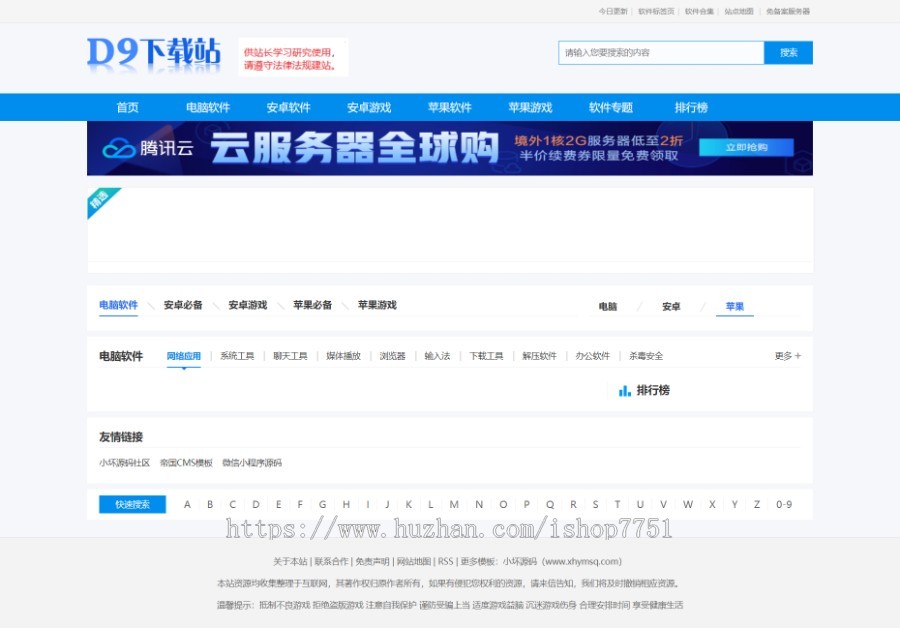The image size is (900, 628).
Task: Open 首页 in the main navigation
Action: [127, 107]
